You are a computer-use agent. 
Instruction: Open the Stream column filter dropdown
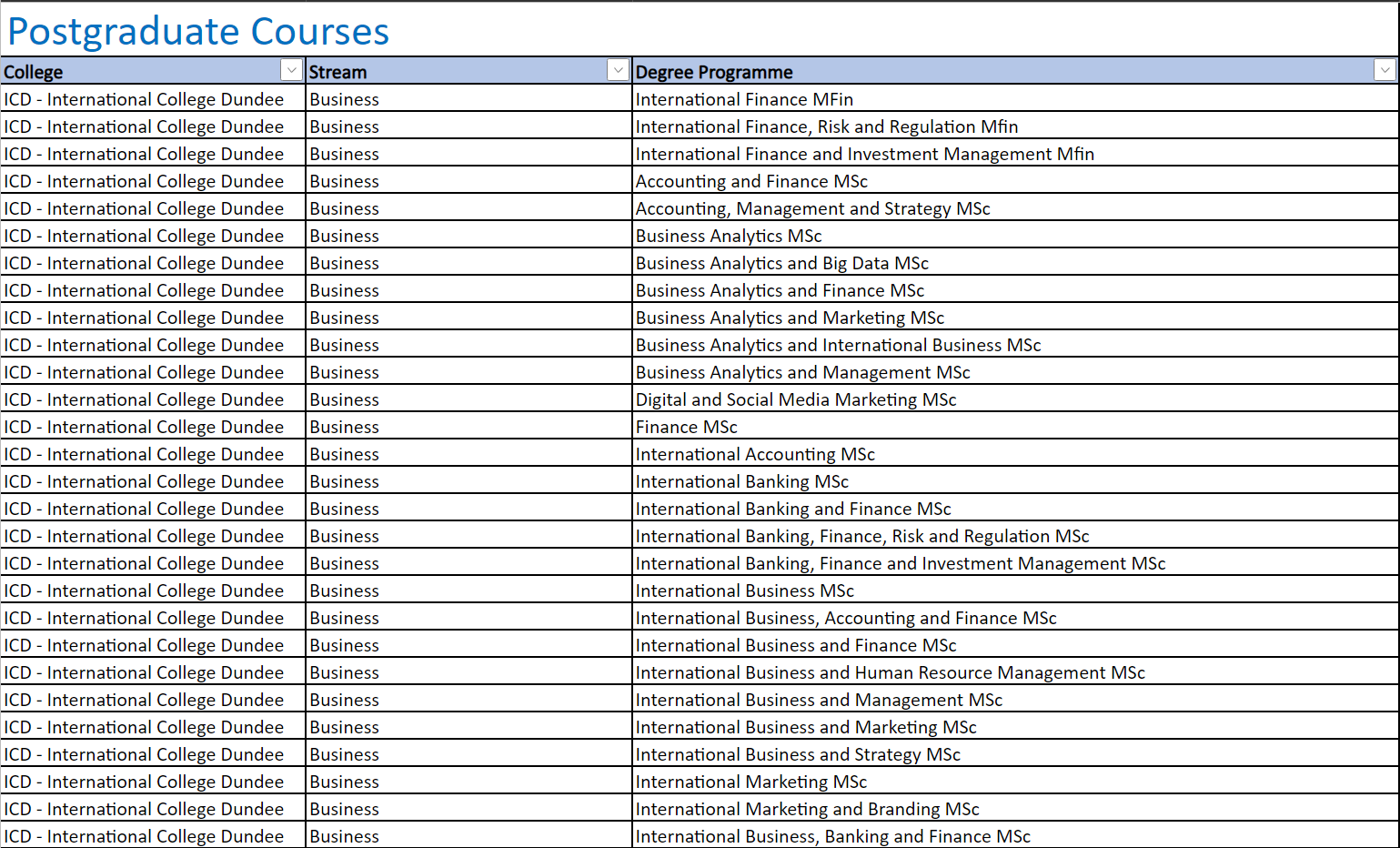point(618,70)
